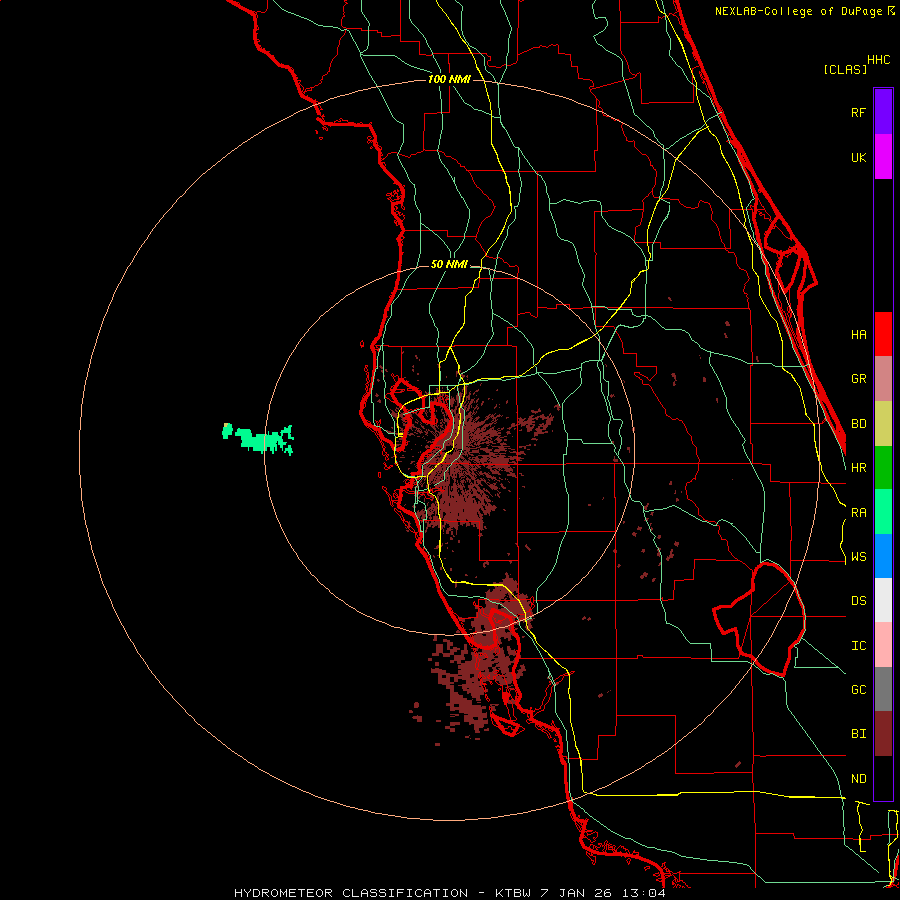
Task: Click the HR green legend swatch
Action: 883,468
